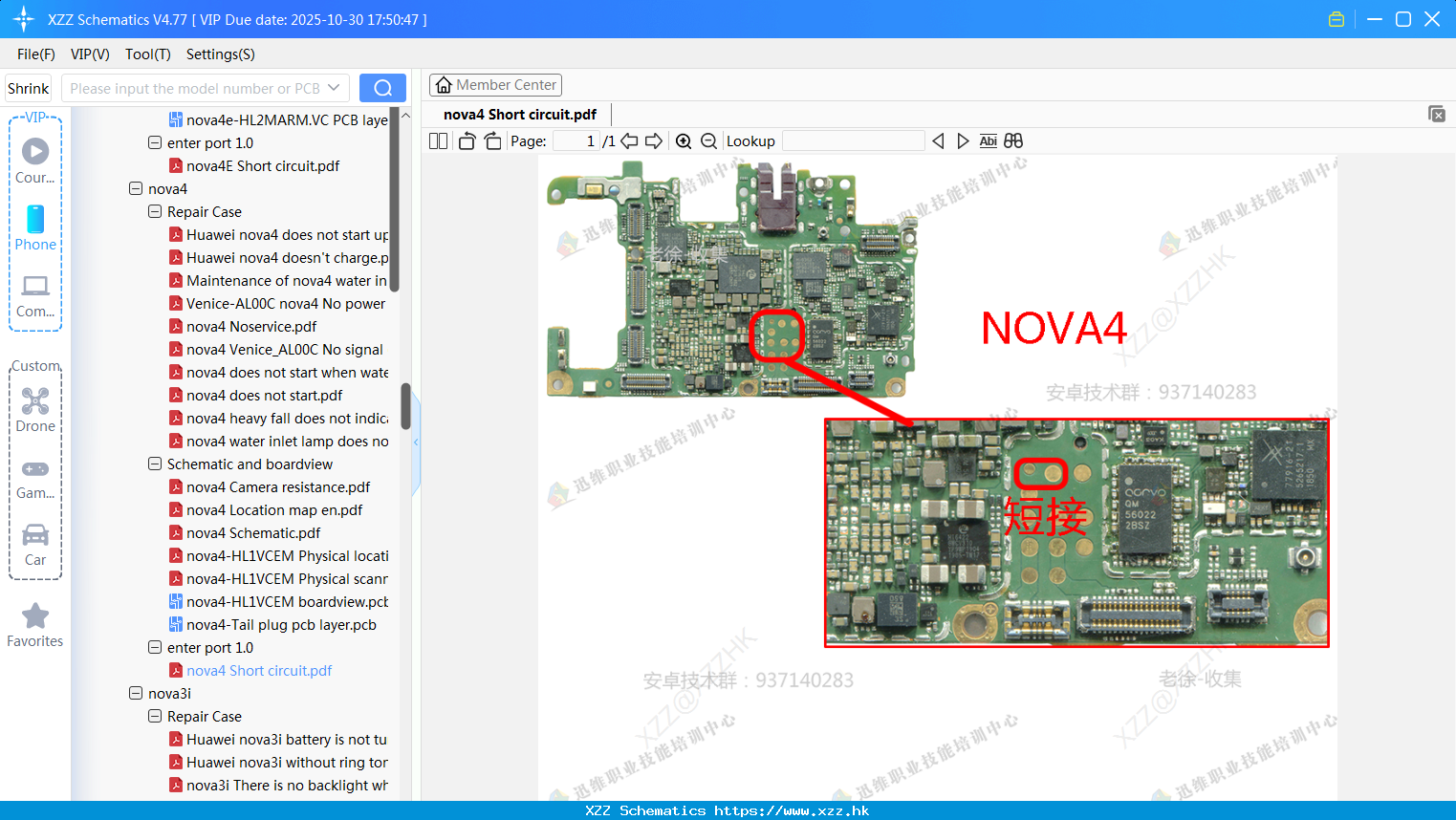Open Settings menu
This screenshot has height=820, width=1456.
click(221, 54)
